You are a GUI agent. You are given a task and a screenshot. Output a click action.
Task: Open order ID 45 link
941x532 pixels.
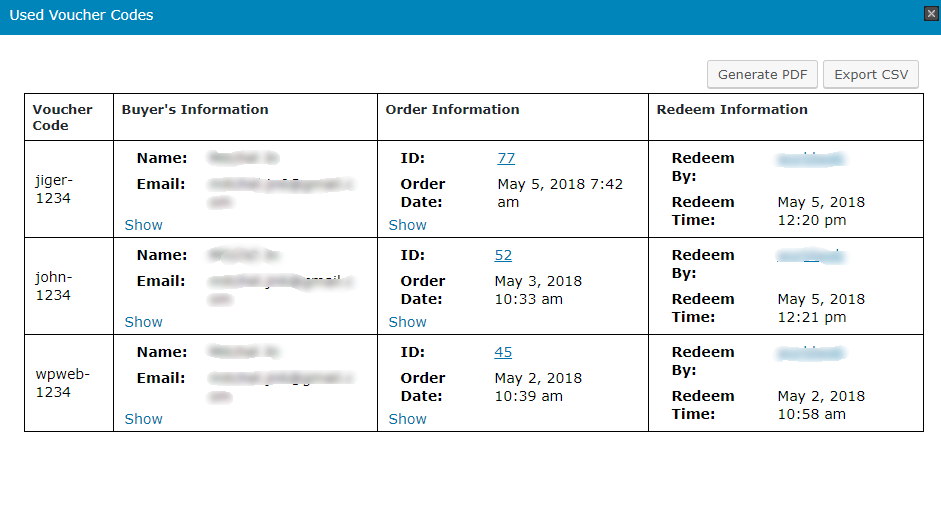click(503, 352)
